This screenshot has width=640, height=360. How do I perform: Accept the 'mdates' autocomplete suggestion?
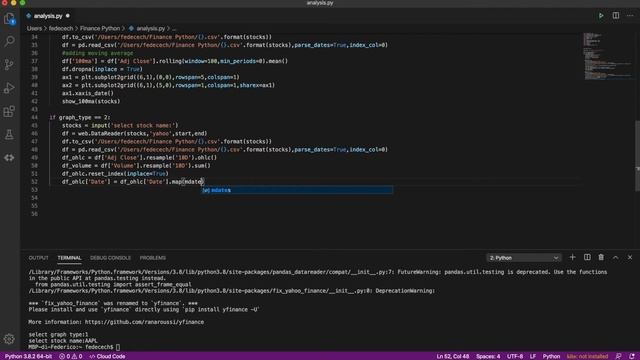(x=297, y=190)
